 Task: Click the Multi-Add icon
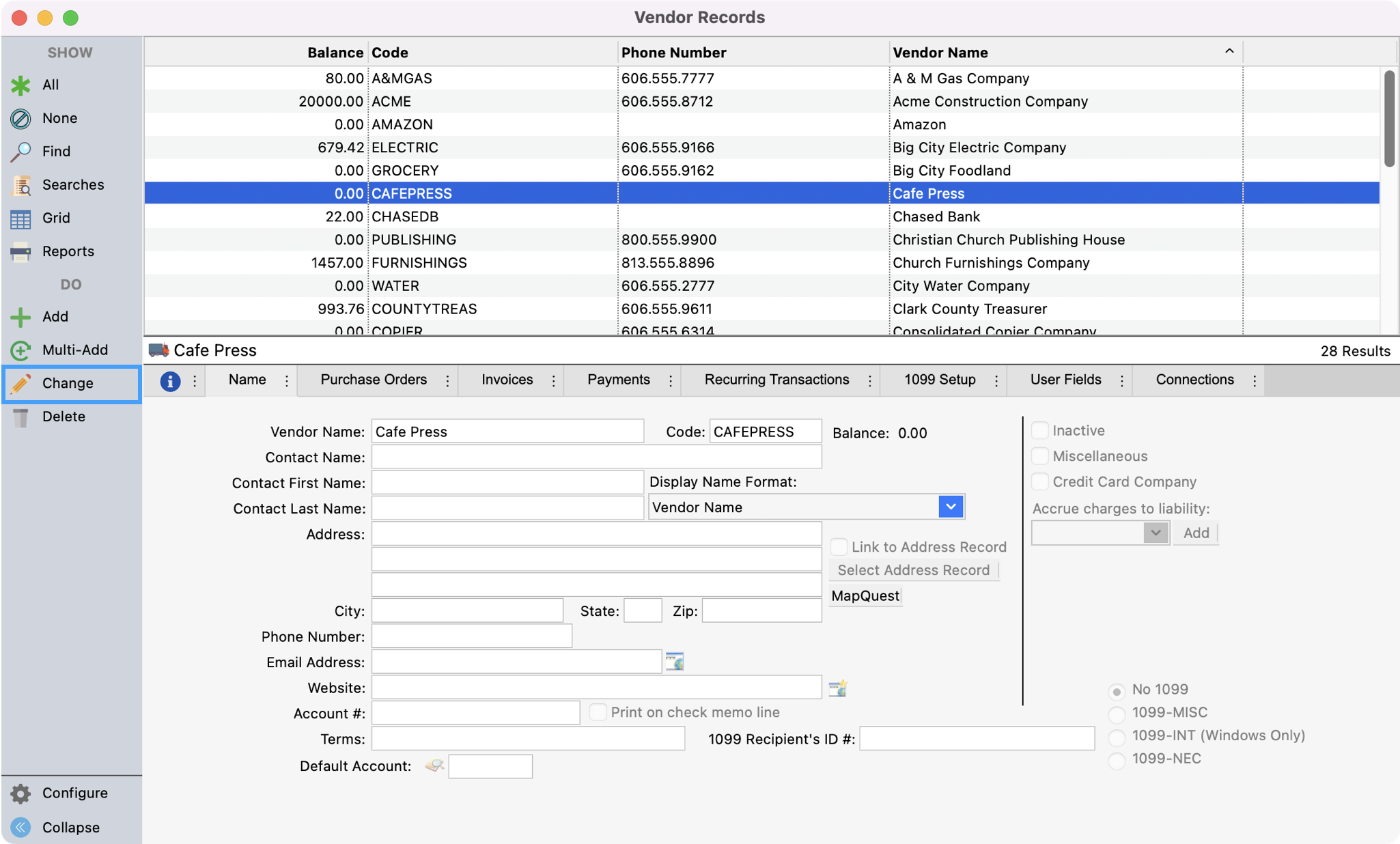[20, 350]
